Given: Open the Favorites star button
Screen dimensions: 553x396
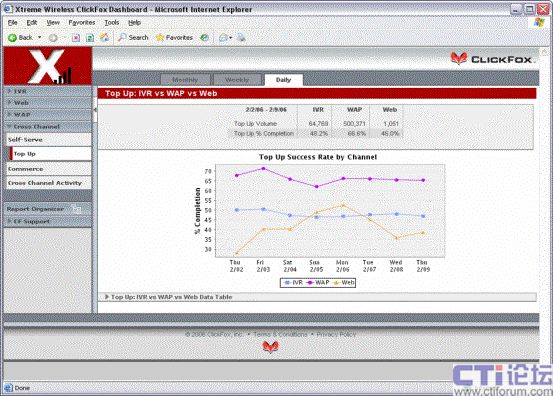Looking at the screenshot, I should (x=175, y=37).
